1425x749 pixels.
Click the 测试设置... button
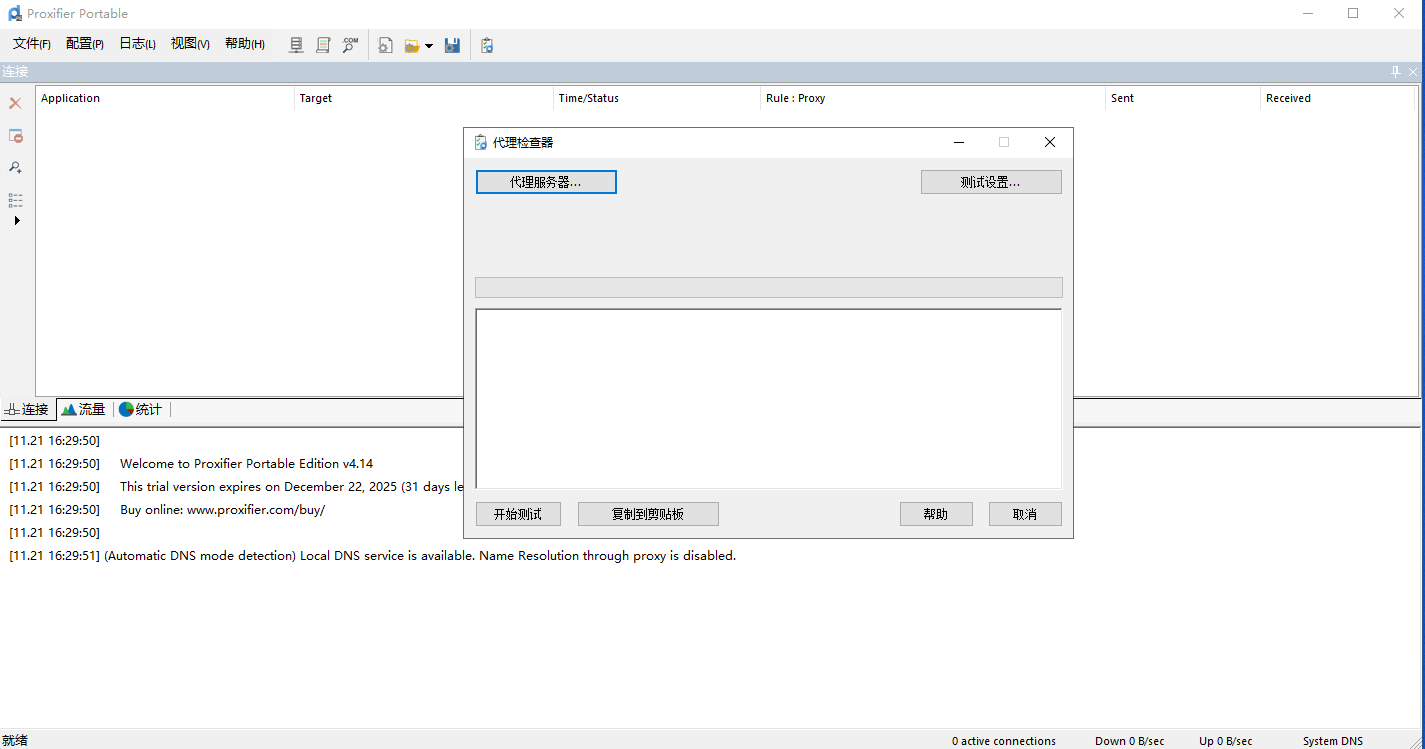990,182
